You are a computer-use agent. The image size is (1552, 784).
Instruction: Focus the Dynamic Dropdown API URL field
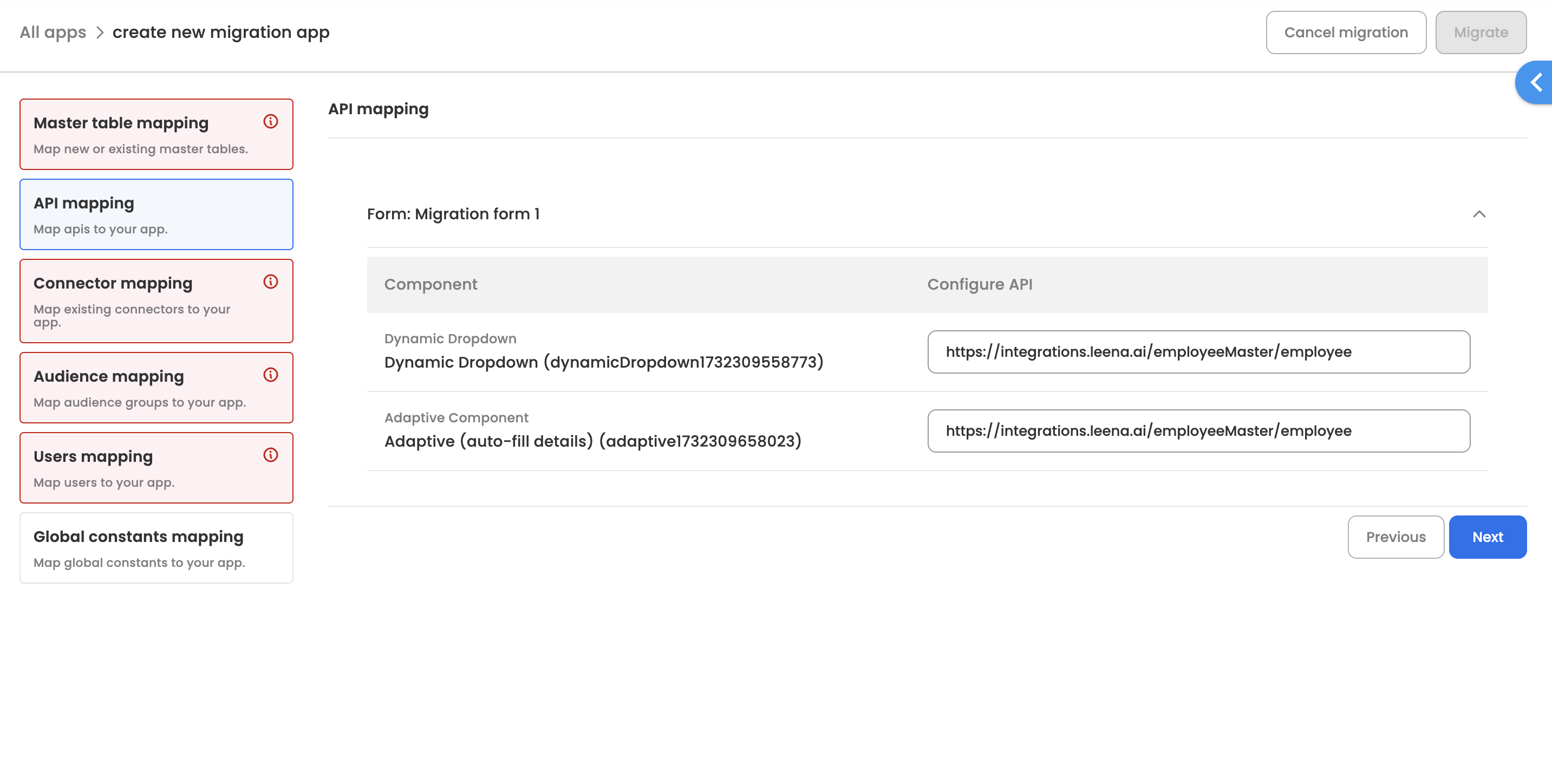(x=1198, y=352)
